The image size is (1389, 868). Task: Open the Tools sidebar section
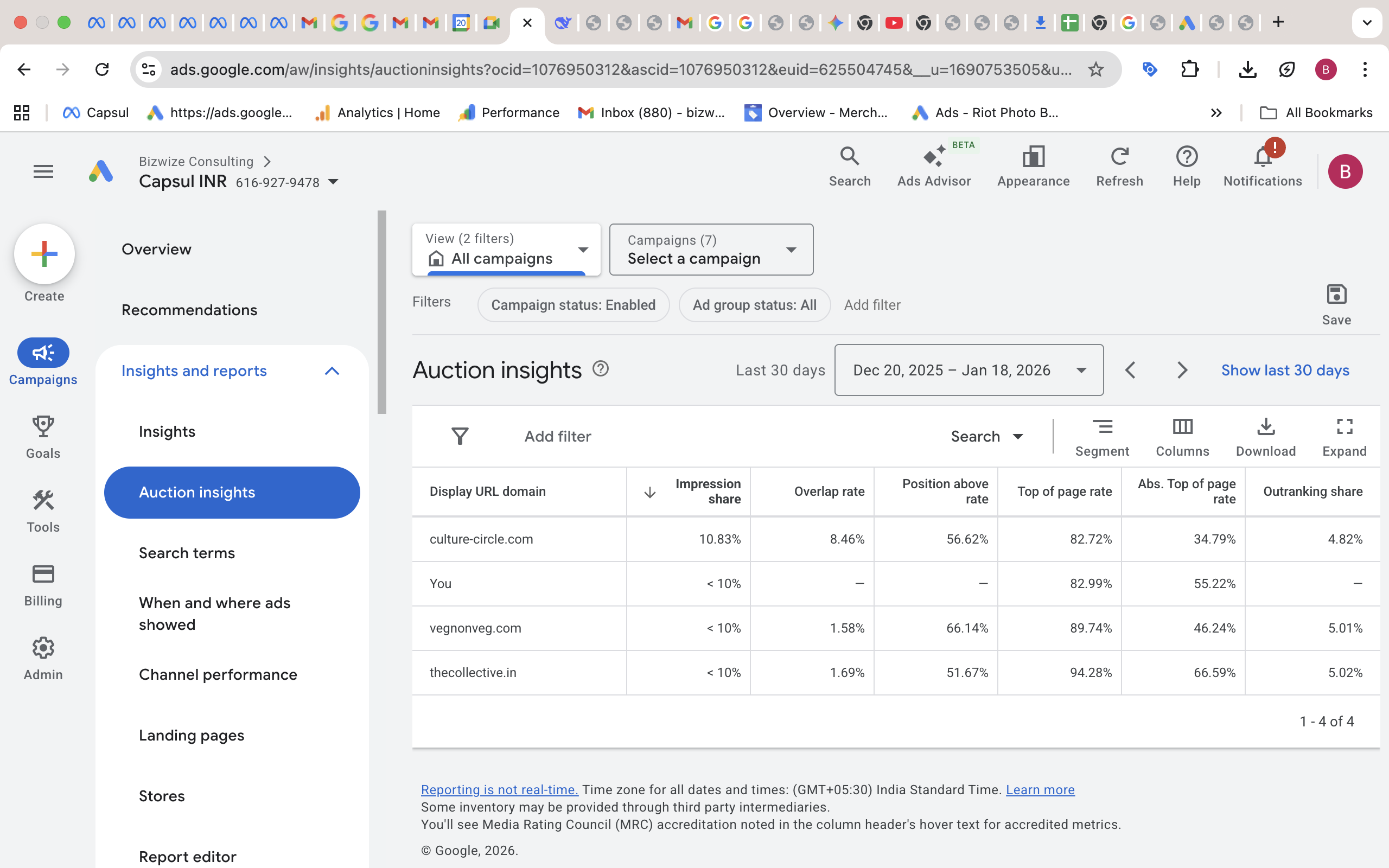click(43, 511)
